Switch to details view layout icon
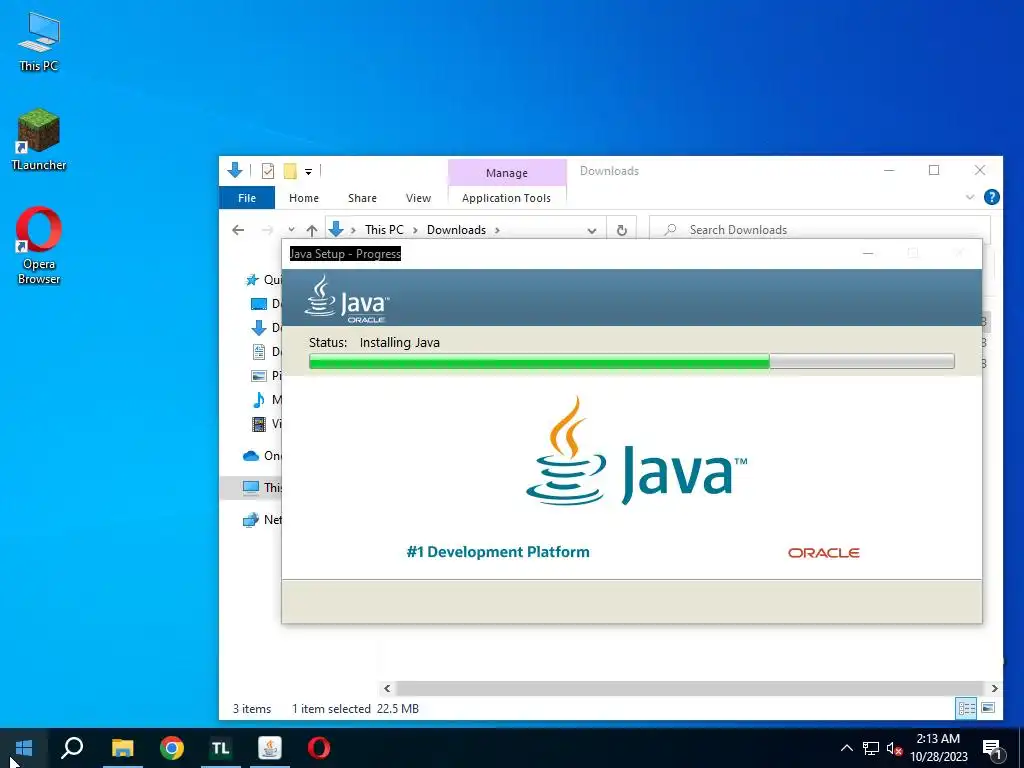 tap(966, 708)
